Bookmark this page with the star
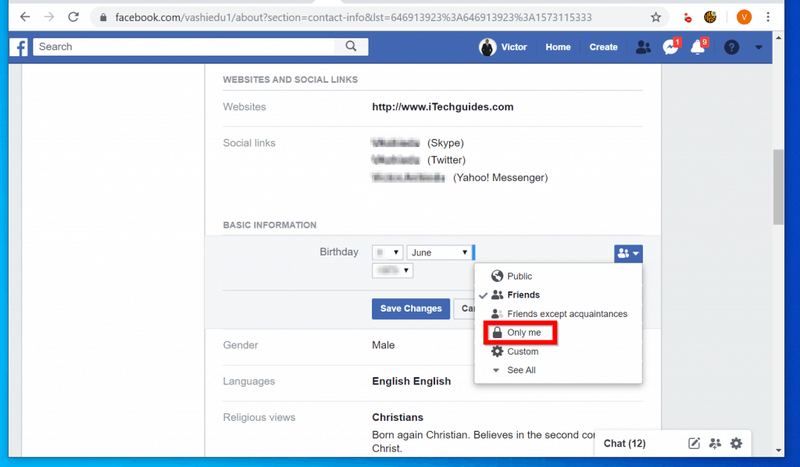Image resolution: width=800 pixels, height=467 pixels. 656,17
